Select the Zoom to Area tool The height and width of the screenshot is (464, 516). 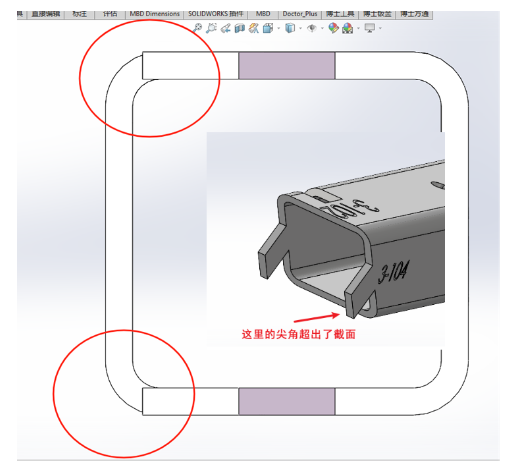coord(211,28)
